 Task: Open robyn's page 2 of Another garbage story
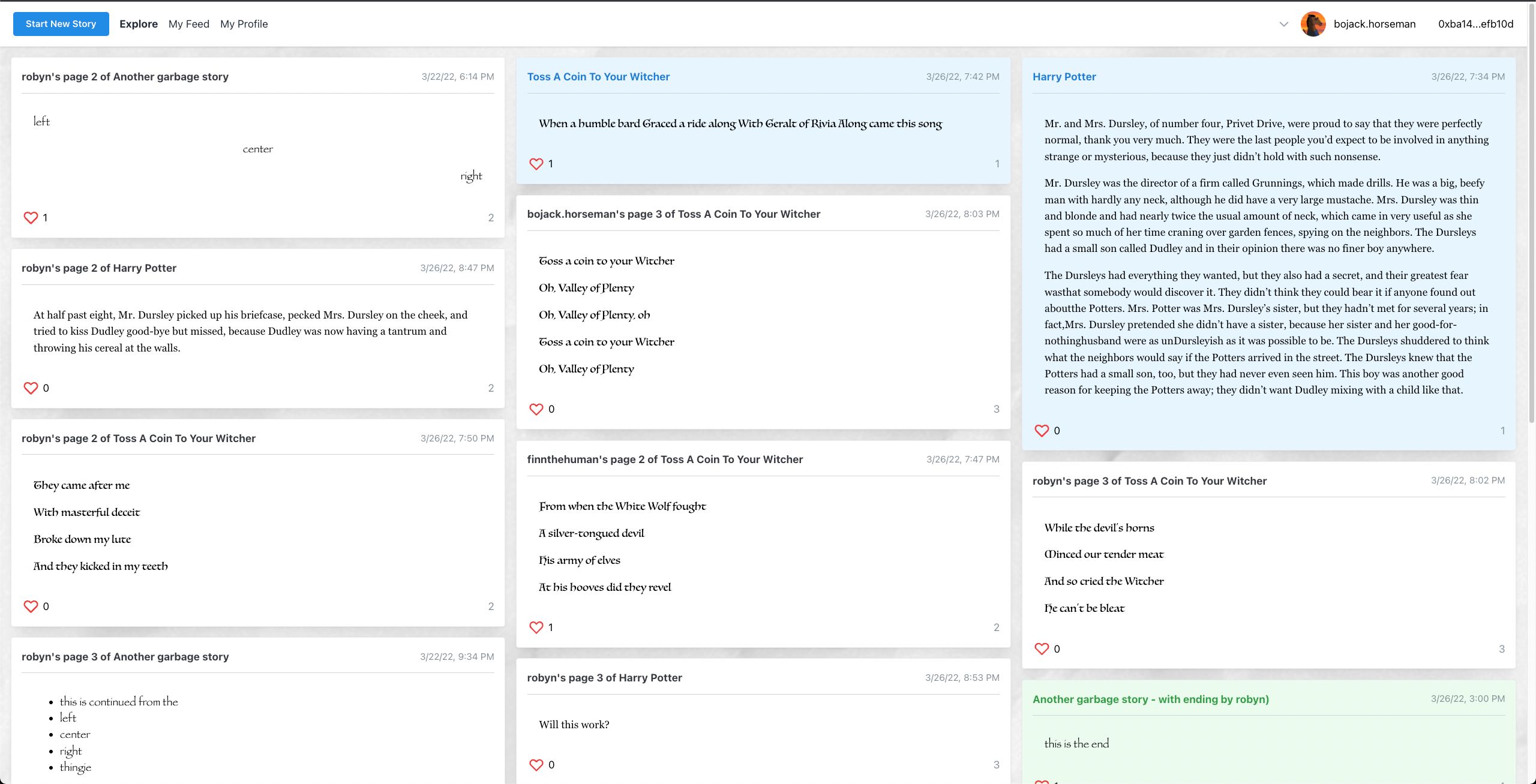125,77
